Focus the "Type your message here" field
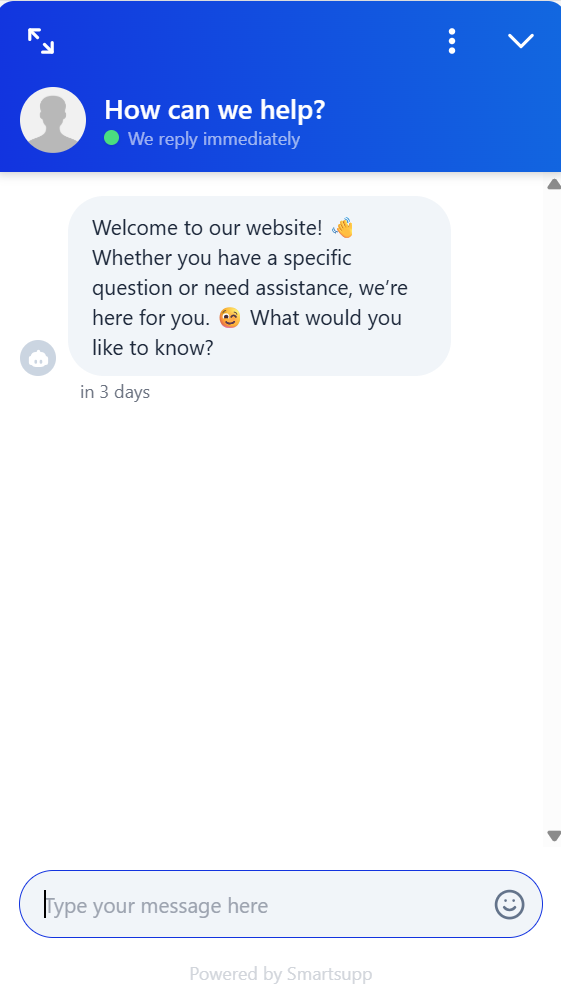 (x=280, y=904)
